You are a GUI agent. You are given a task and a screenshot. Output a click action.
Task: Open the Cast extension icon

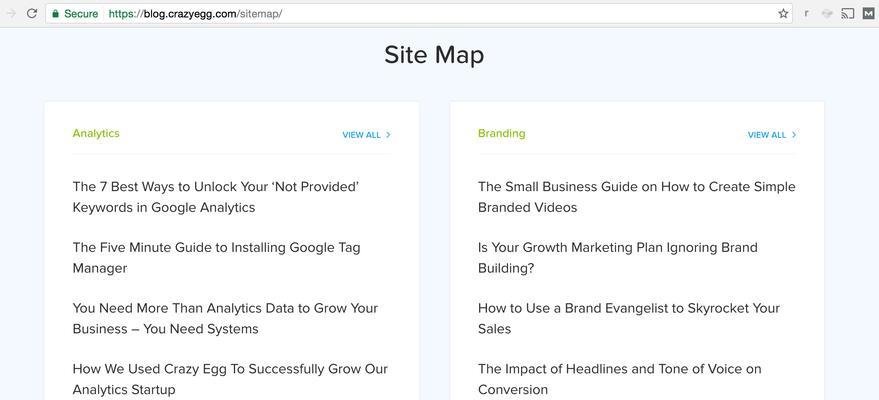(848, 13)
